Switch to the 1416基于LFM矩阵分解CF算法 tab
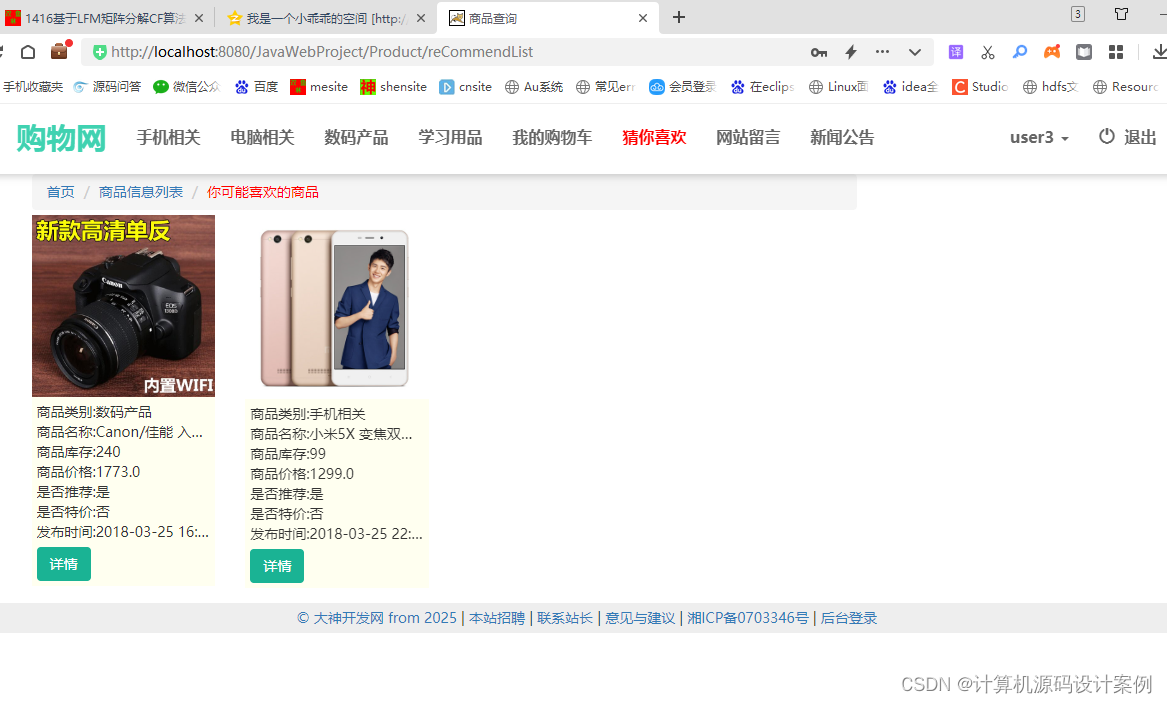Screen dimensions: 1167x703 (106, 18)
